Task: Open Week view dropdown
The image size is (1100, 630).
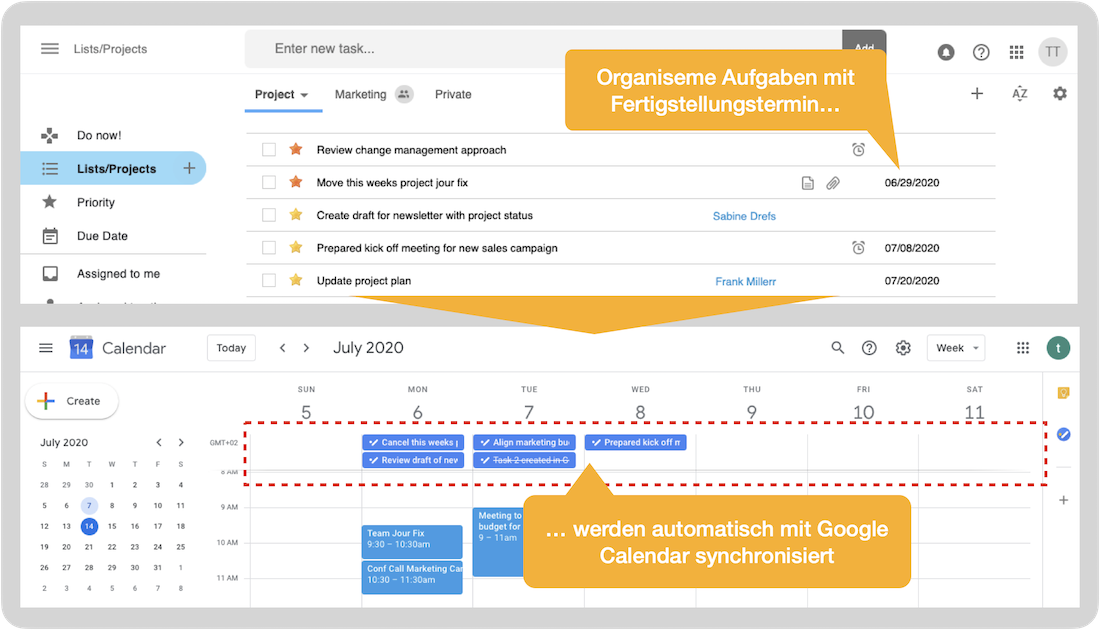Action: tap(956, 348)
